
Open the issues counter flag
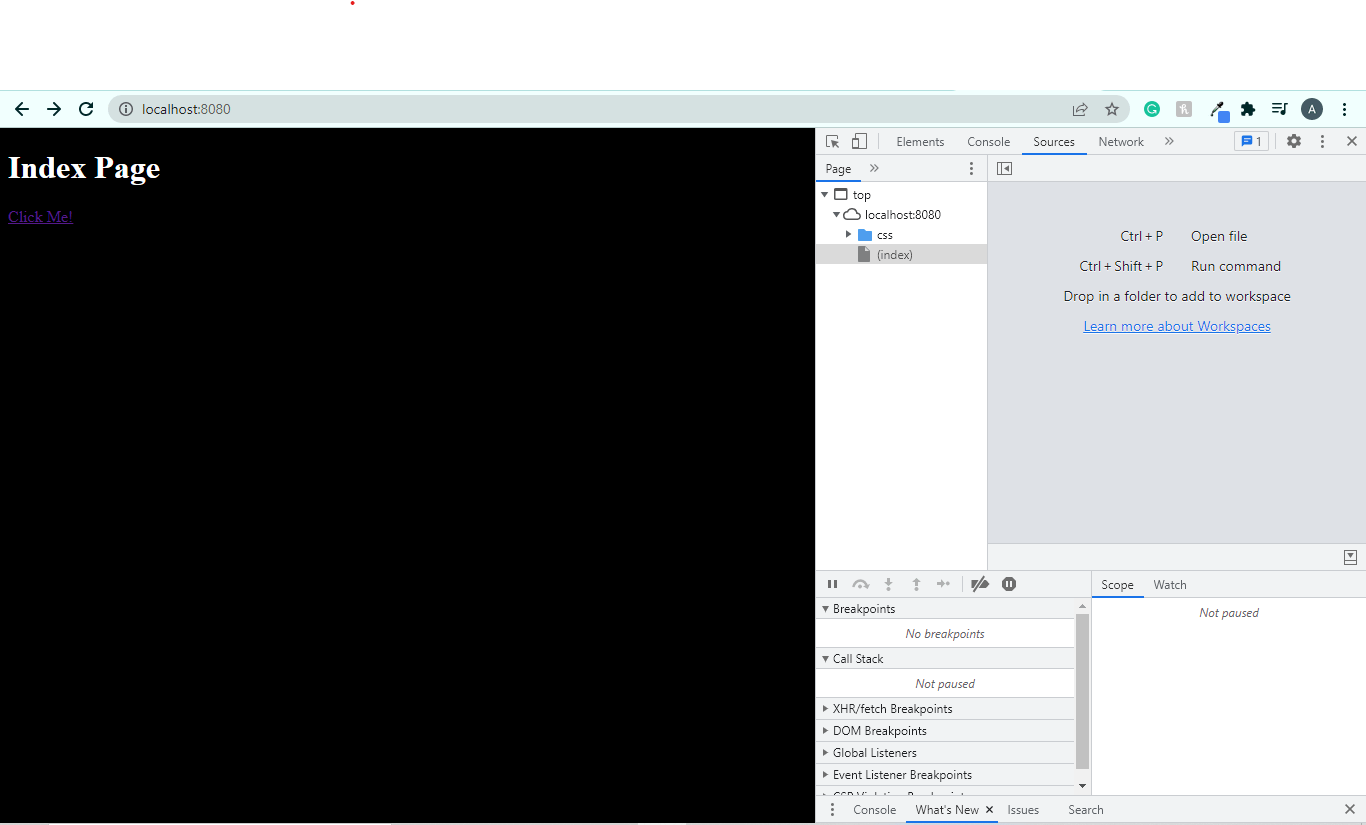(1251, 141)
